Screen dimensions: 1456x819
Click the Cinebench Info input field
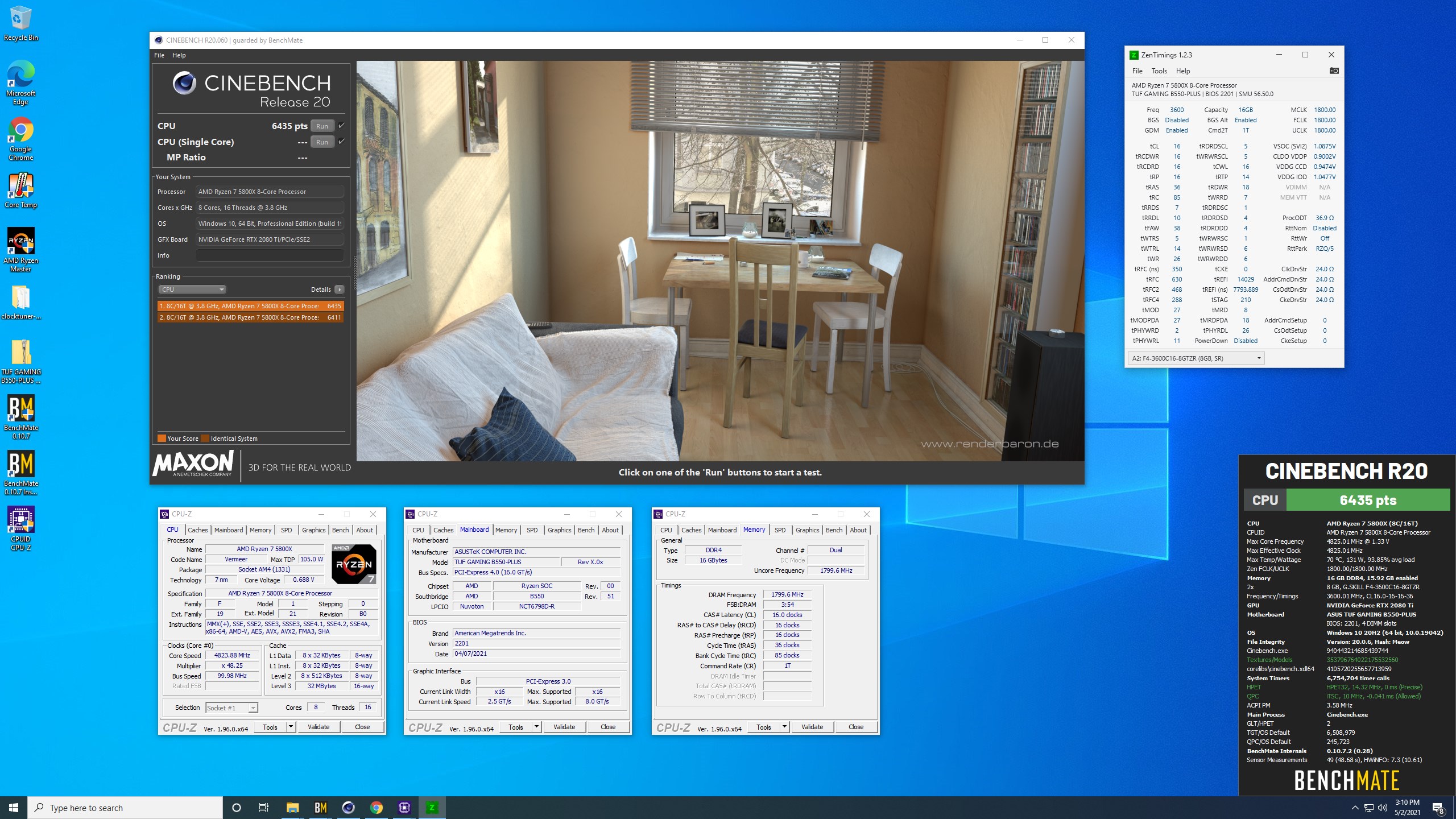[270, 255]
